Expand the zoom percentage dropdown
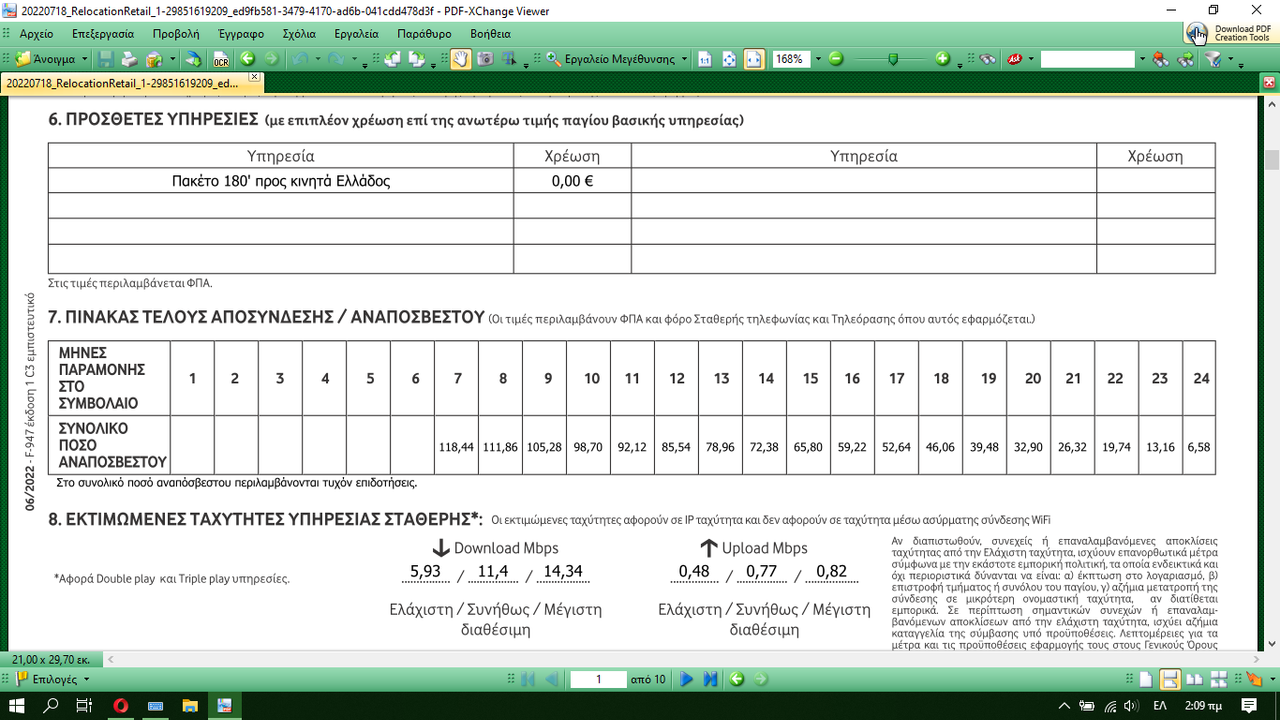The height and width of the screenshot is (720, 1280). point(818,59)
